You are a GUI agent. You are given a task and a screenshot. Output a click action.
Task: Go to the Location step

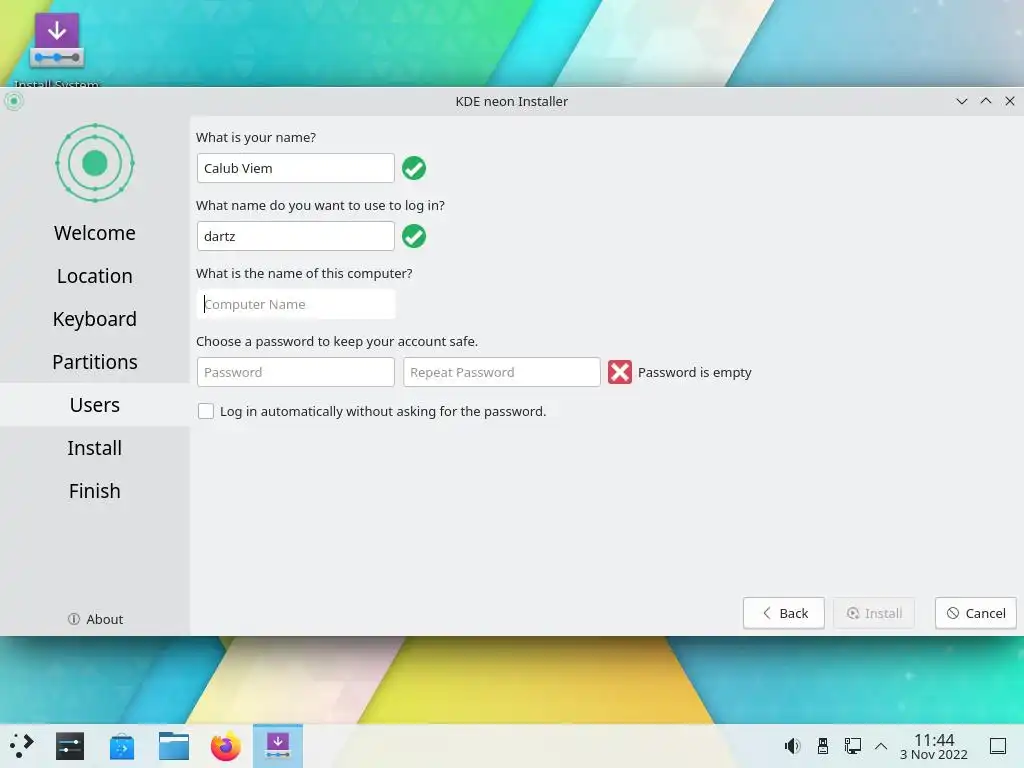(x=95, y=276)
